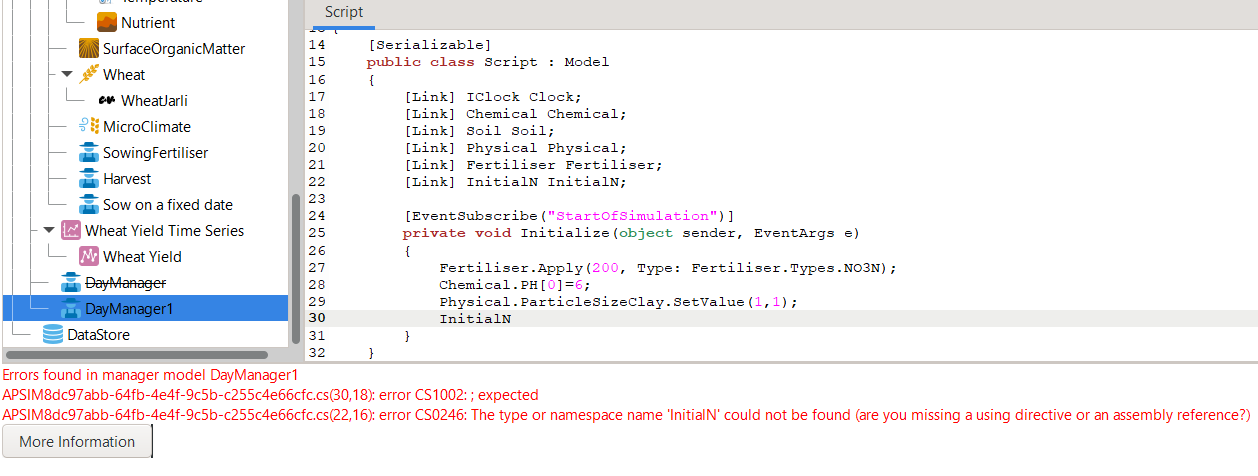This screenshot has width=1258, height=476.
Task: Click the Sow on a fixed date icon
Action: point(88,204)
